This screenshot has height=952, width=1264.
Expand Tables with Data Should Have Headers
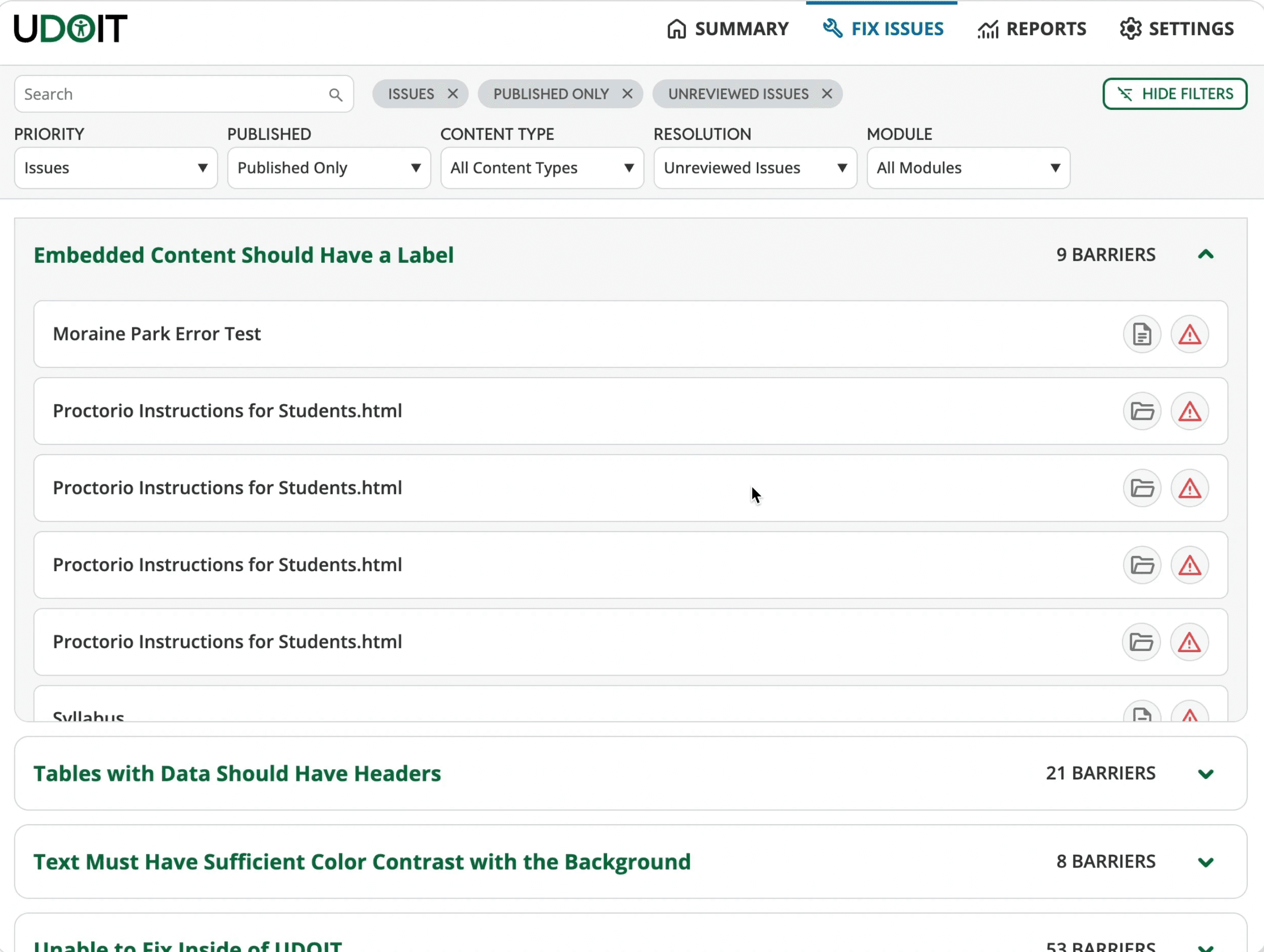coord(1205,774)
